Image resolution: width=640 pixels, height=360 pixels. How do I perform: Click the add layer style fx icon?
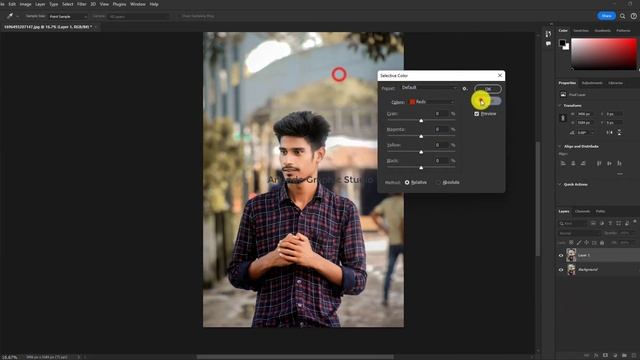(596, 356)
